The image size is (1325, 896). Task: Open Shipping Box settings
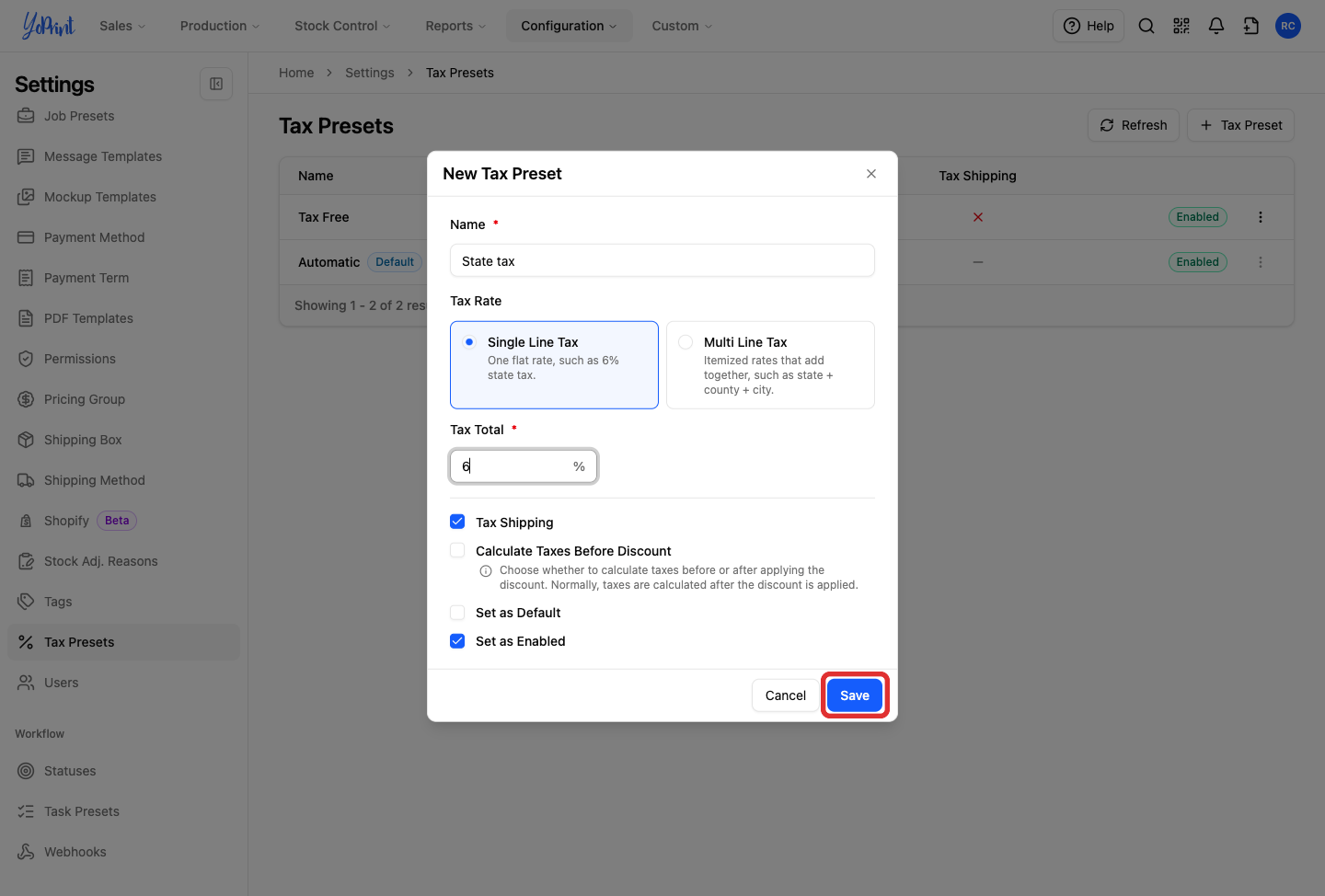coord(123,440)
